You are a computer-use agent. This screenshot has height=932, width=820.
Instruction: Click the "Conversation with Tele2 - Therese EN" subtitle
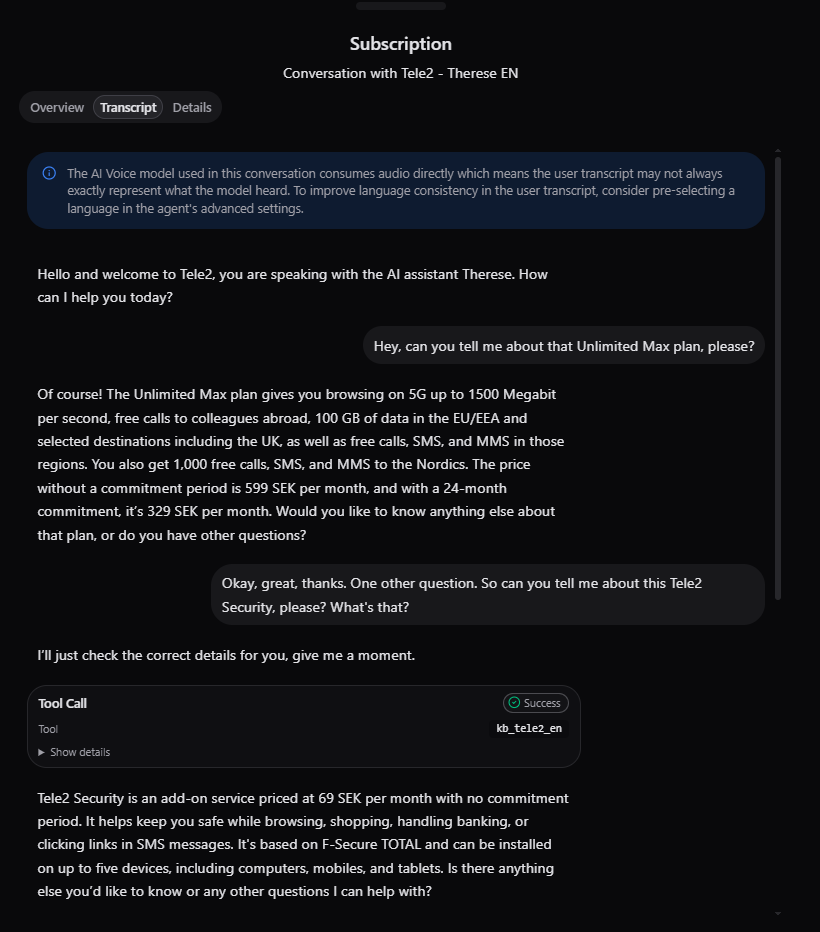[400, 73]
